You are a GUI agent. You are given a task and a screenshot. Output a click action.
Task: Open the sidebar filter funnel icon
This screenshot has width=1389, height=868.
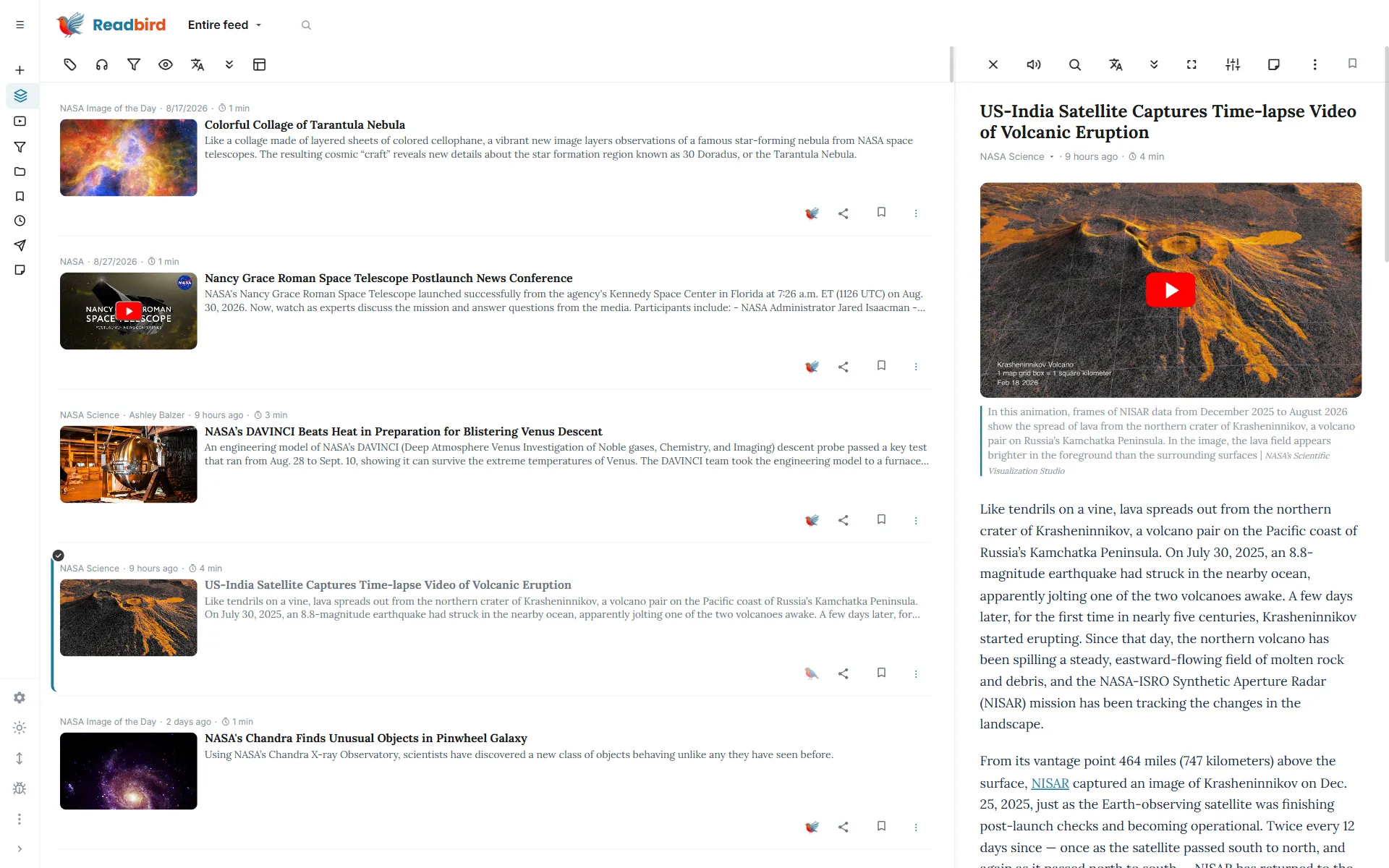(x=20, y=147)
